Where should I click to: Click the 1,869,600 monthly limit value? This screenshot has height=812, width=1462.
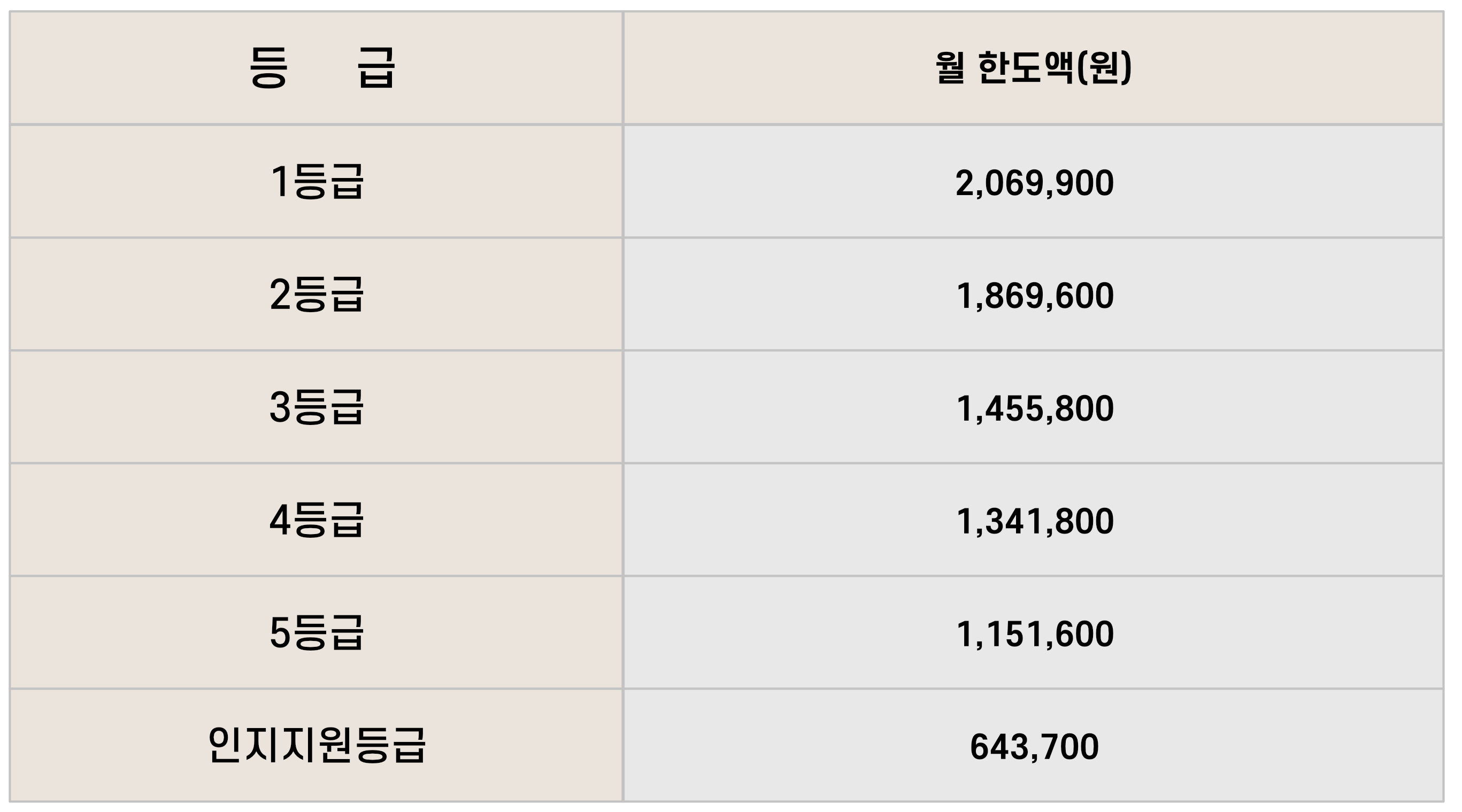click(x=1034, y=296)
